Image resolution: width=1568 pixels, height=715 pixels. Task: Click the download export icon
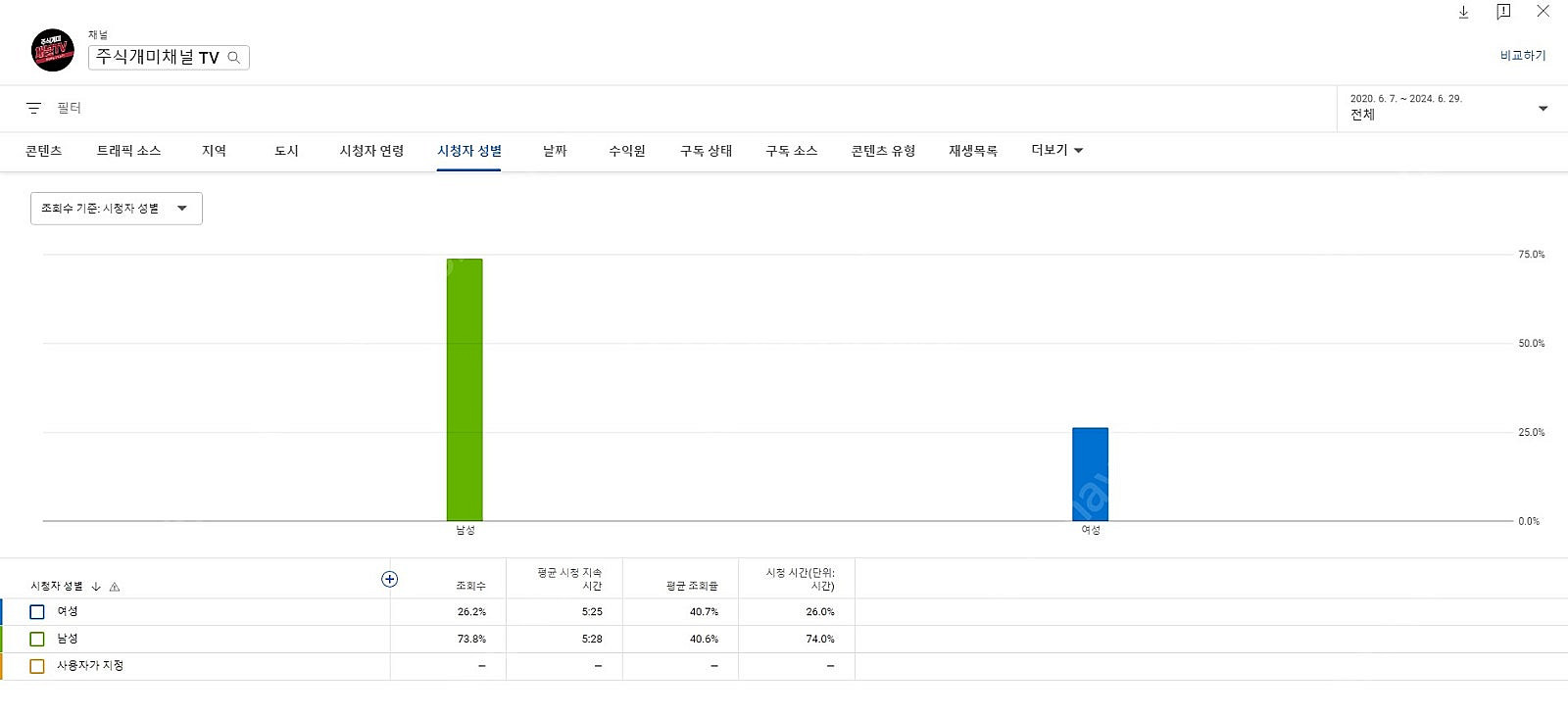tap(1463, 12)
